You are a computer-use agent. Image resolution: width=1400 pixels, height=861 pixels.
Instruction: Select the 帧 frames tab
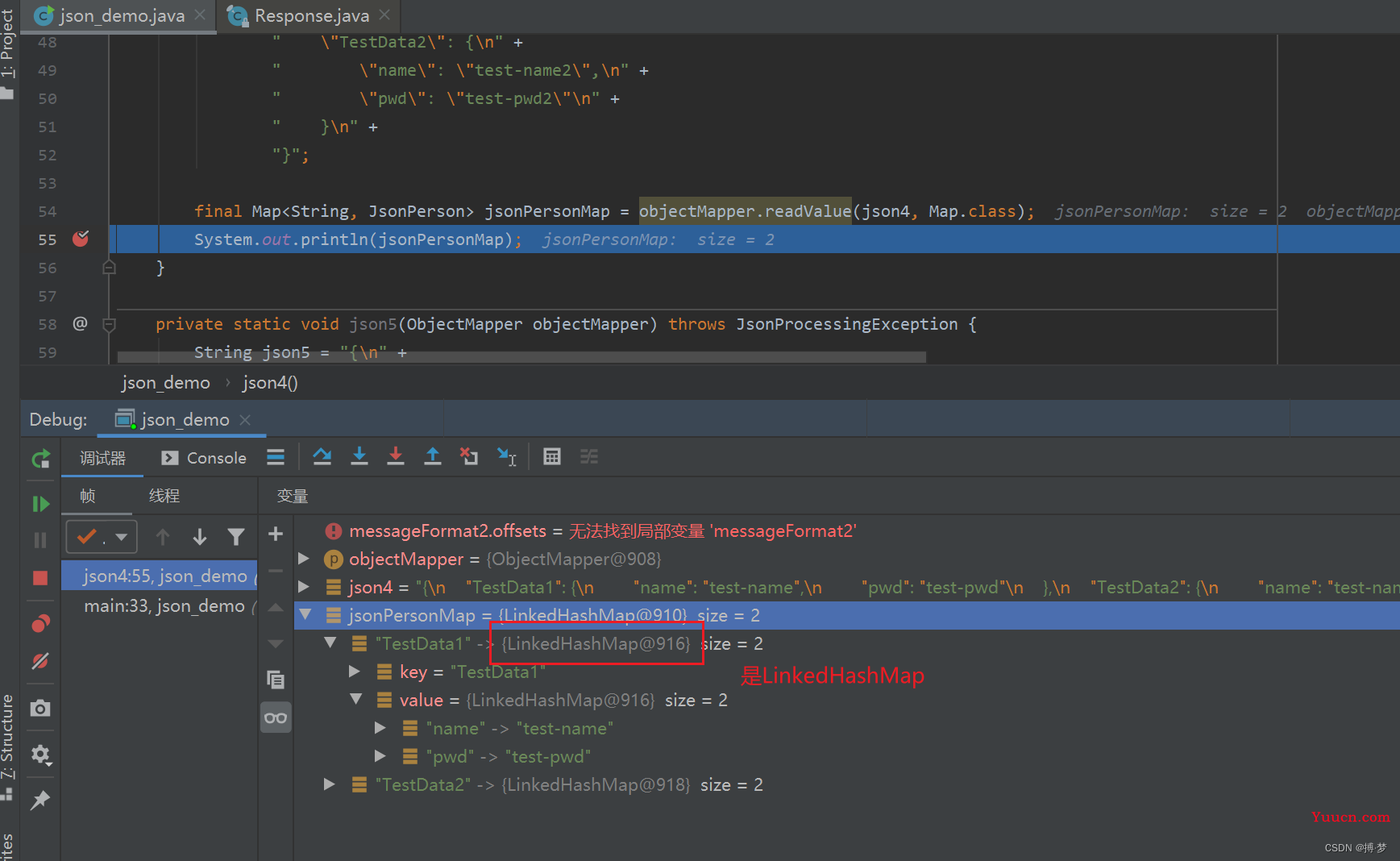click(x=88, y=496)
